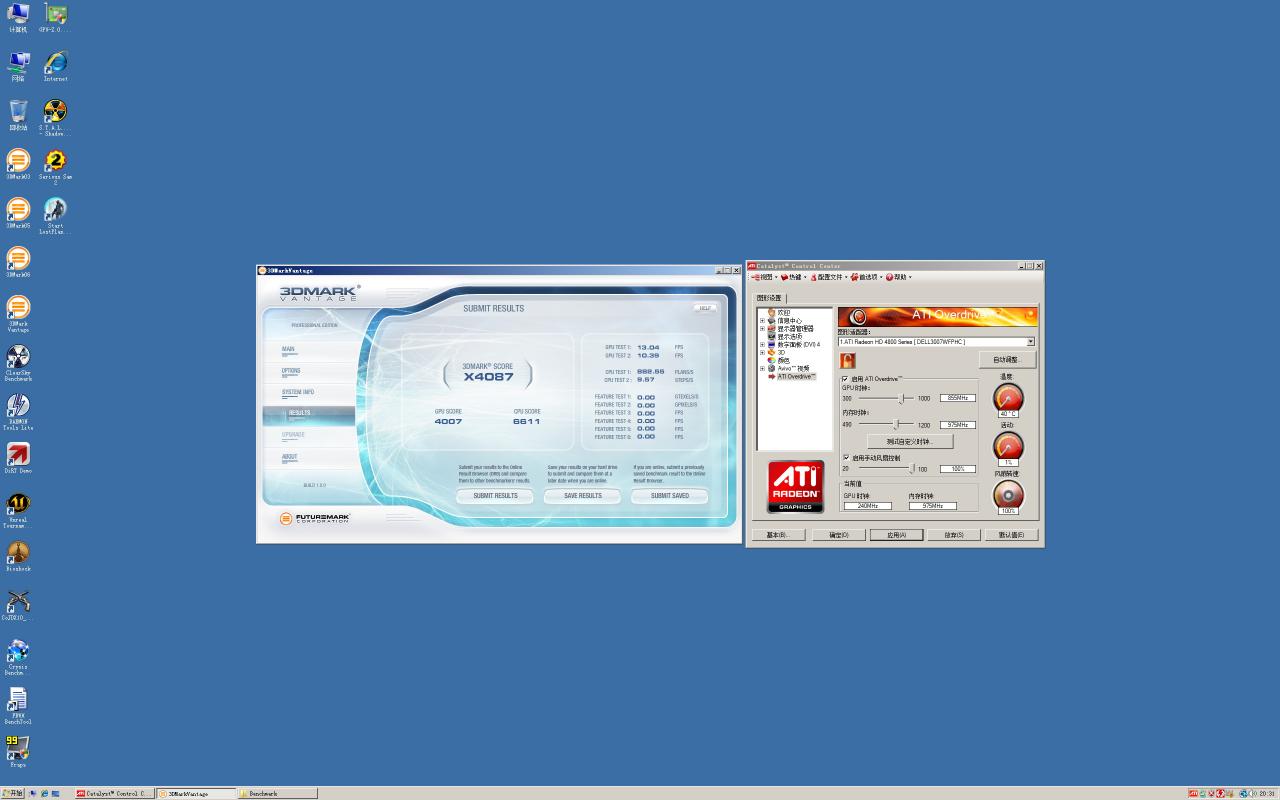
Task: Open the Profiles menu in Catalyst
Action: tap(829, 277)
